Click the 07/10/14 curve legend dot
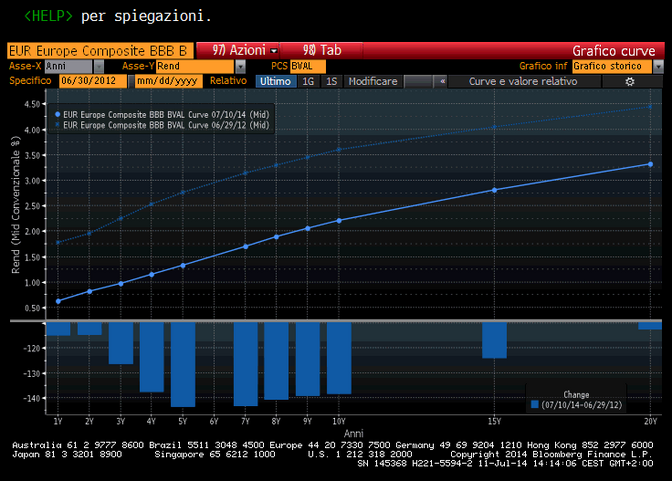Viewport: 672px width, 481px height. coord(58,115)
